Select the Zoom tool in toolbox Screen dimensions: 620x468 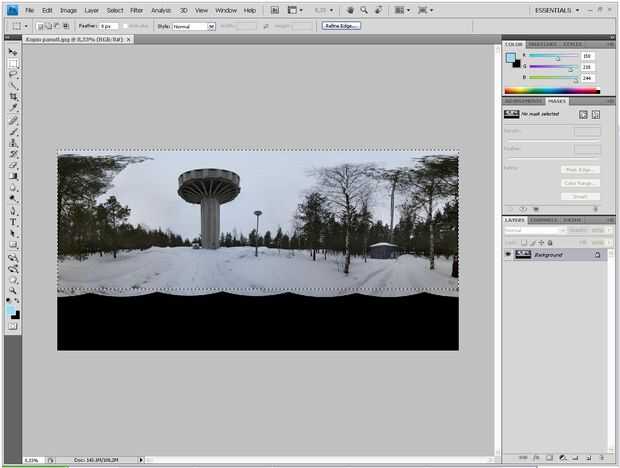coord(13,292)
